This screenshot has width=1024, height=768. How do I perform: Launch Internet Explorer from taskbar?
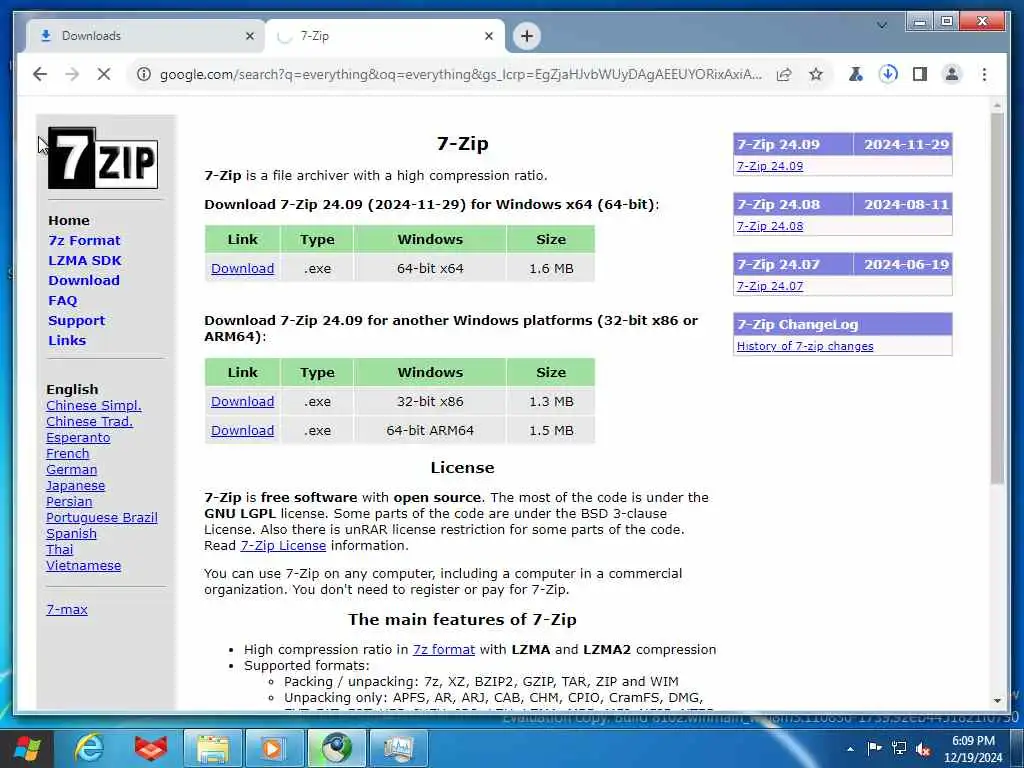pos(88,748)
